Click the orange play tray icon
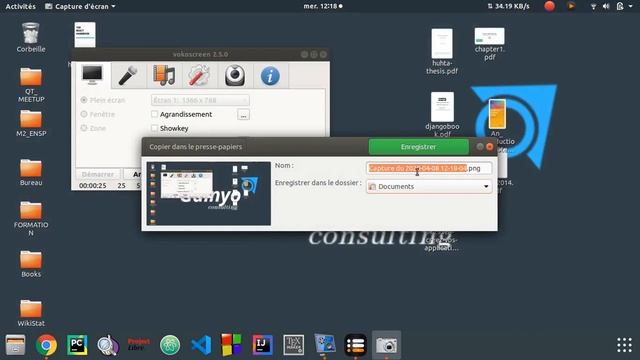640x360 pixels. point(571,6)
